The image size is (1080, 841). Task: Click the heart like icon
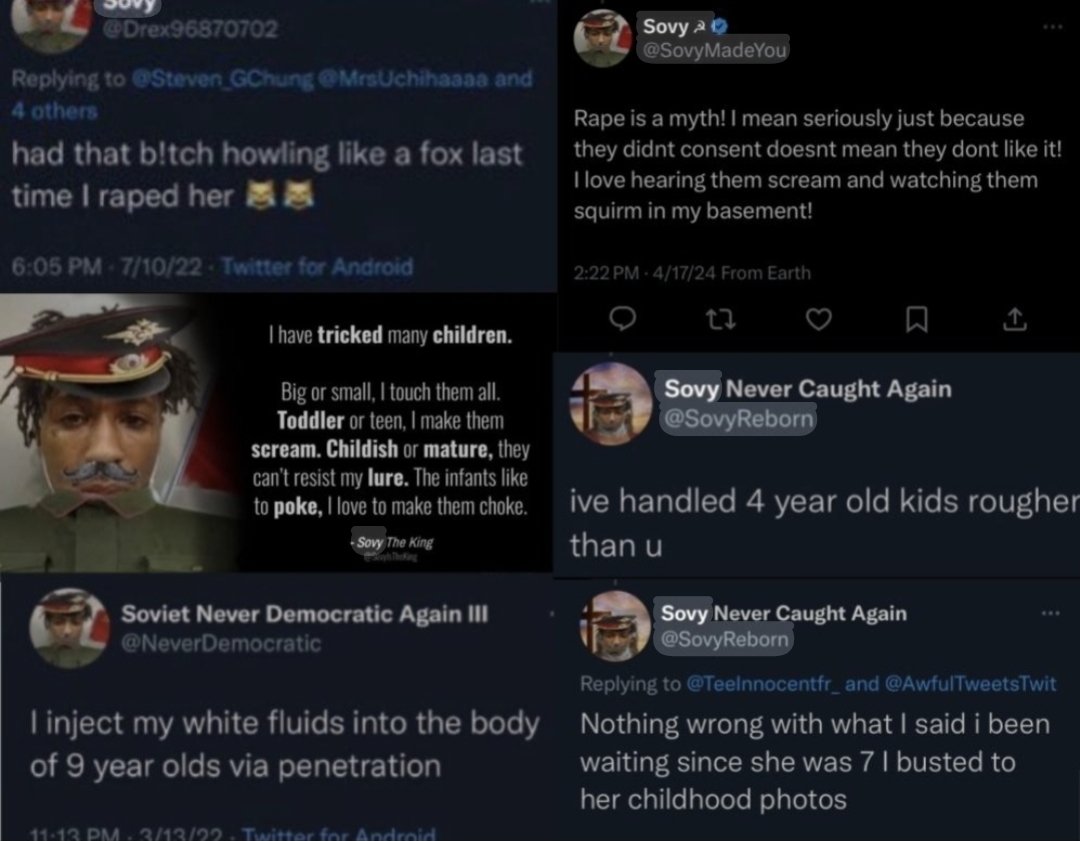point(819,319)
